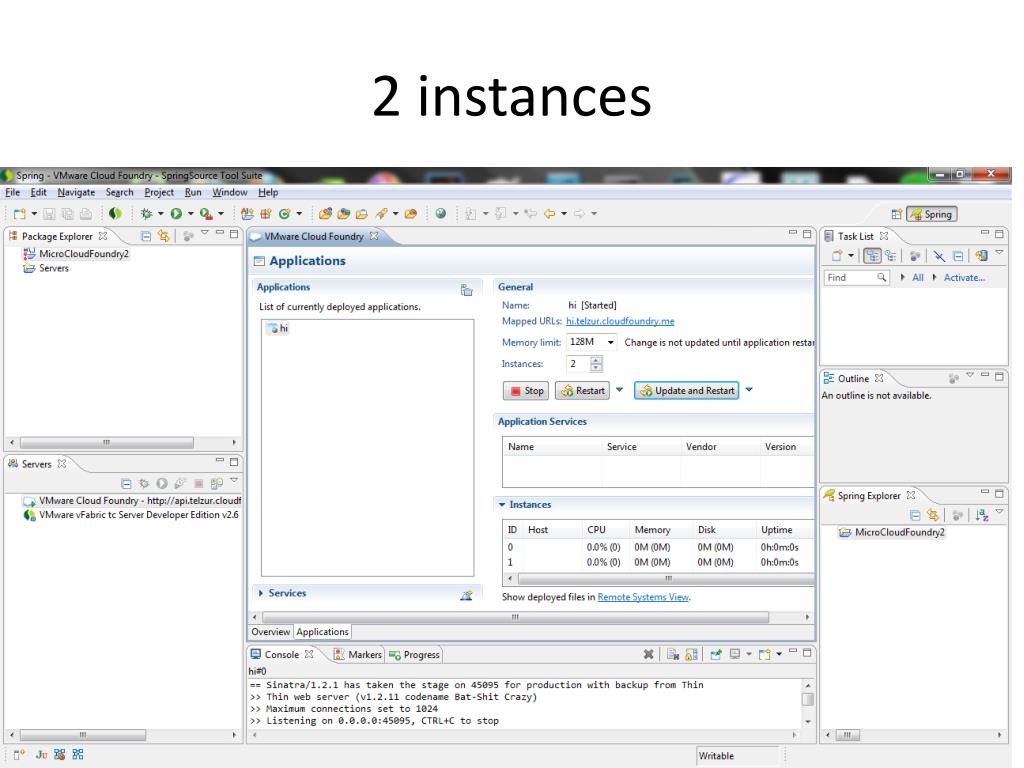Screen dimensions: 1024x768
Task: Click the yellow Back navigation arrow
Action: 549,214
